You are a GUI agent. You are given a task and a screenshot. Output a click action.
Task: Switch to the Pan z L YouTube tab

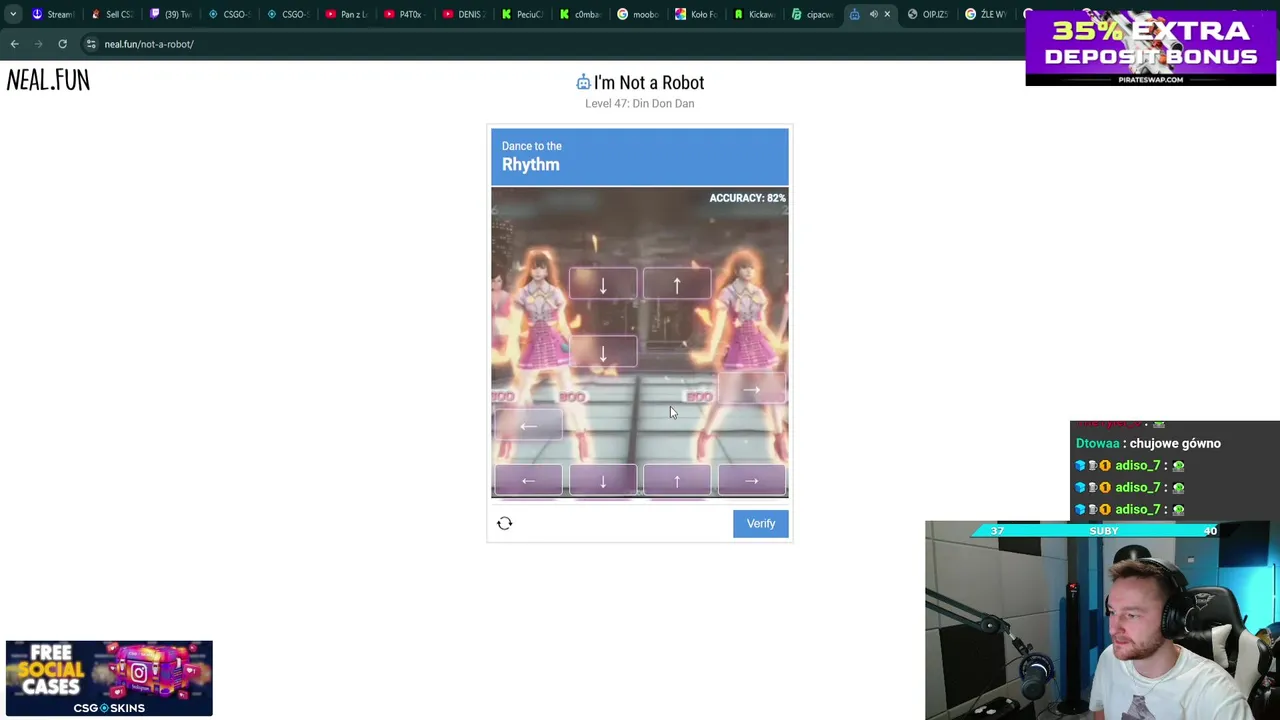point(345,14)
